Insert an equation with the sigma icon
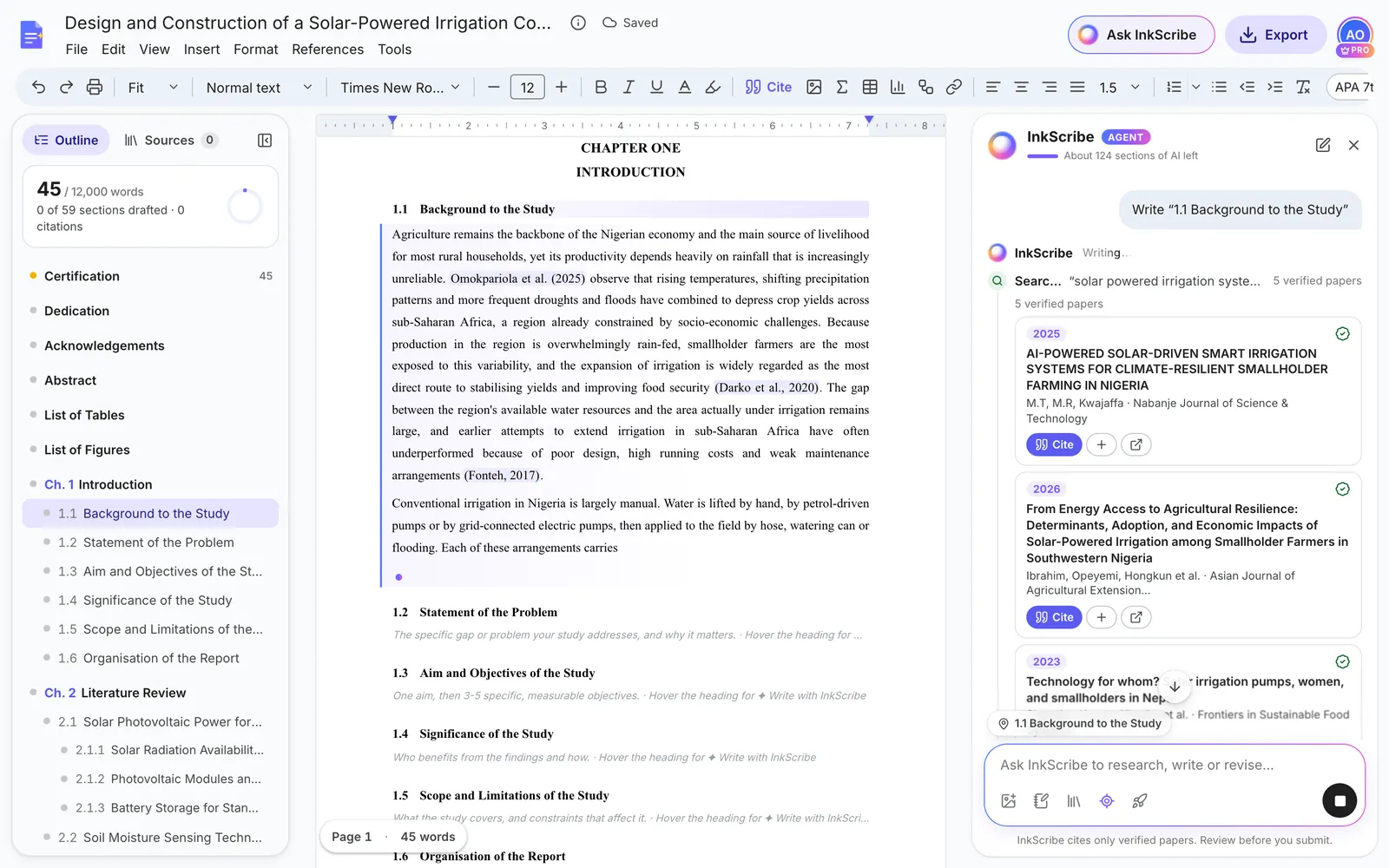Image resolution: width=1389 pixels, height=868 pixels. (842, 87)
